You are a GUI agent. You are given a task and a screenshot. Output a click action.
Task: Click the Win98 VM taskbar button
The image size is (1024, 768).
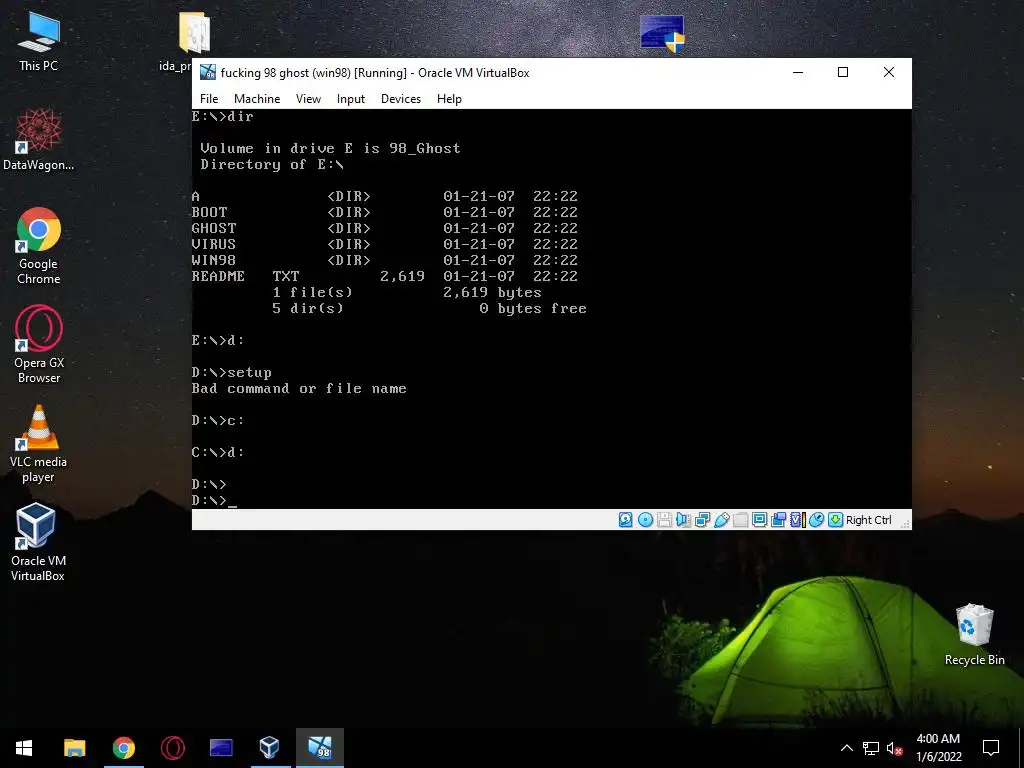(319, 748)
